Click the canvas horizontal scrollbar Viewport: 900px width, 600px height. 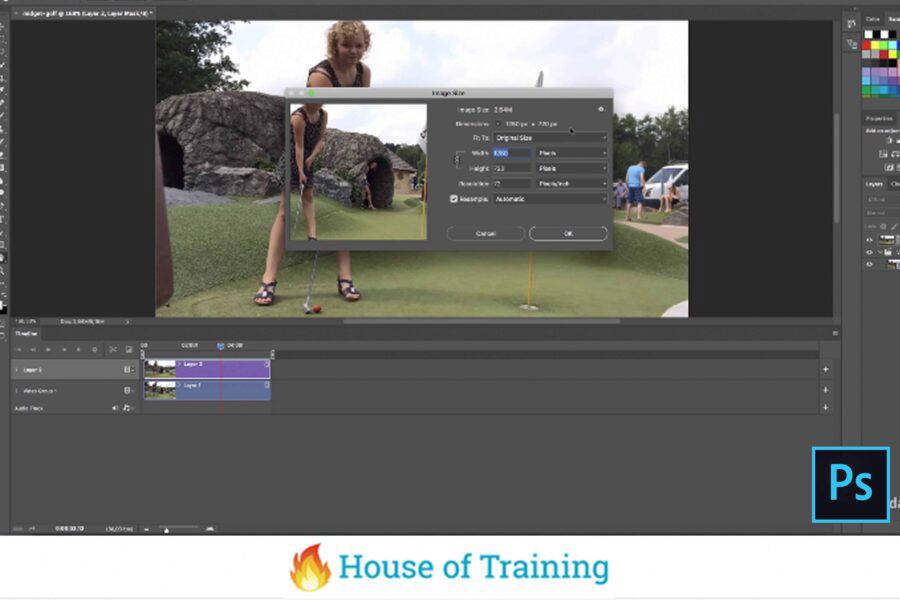482,321
